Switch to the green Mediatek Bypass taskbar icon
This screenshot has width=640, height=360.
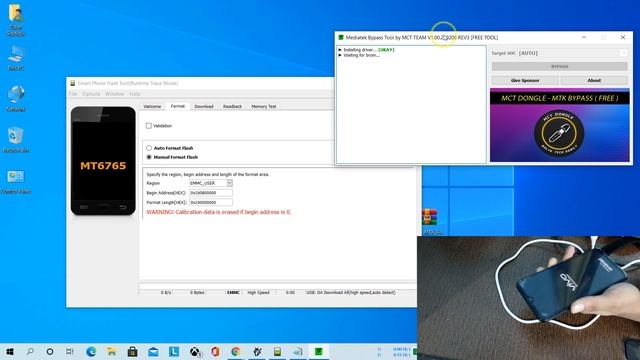coord(318,351)
